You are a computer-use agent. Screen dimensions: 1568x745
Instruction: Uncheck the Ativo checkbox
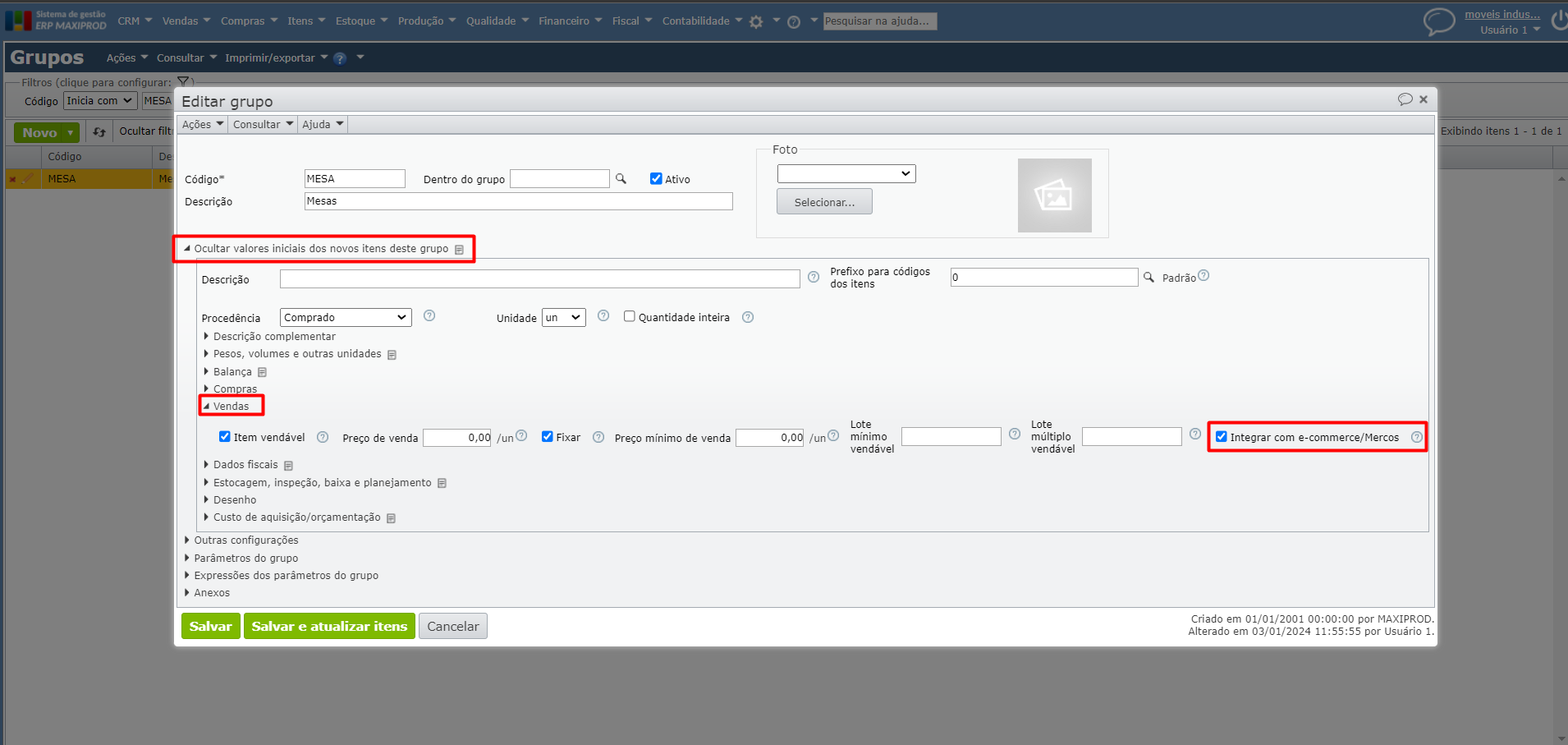click(656, 179)
